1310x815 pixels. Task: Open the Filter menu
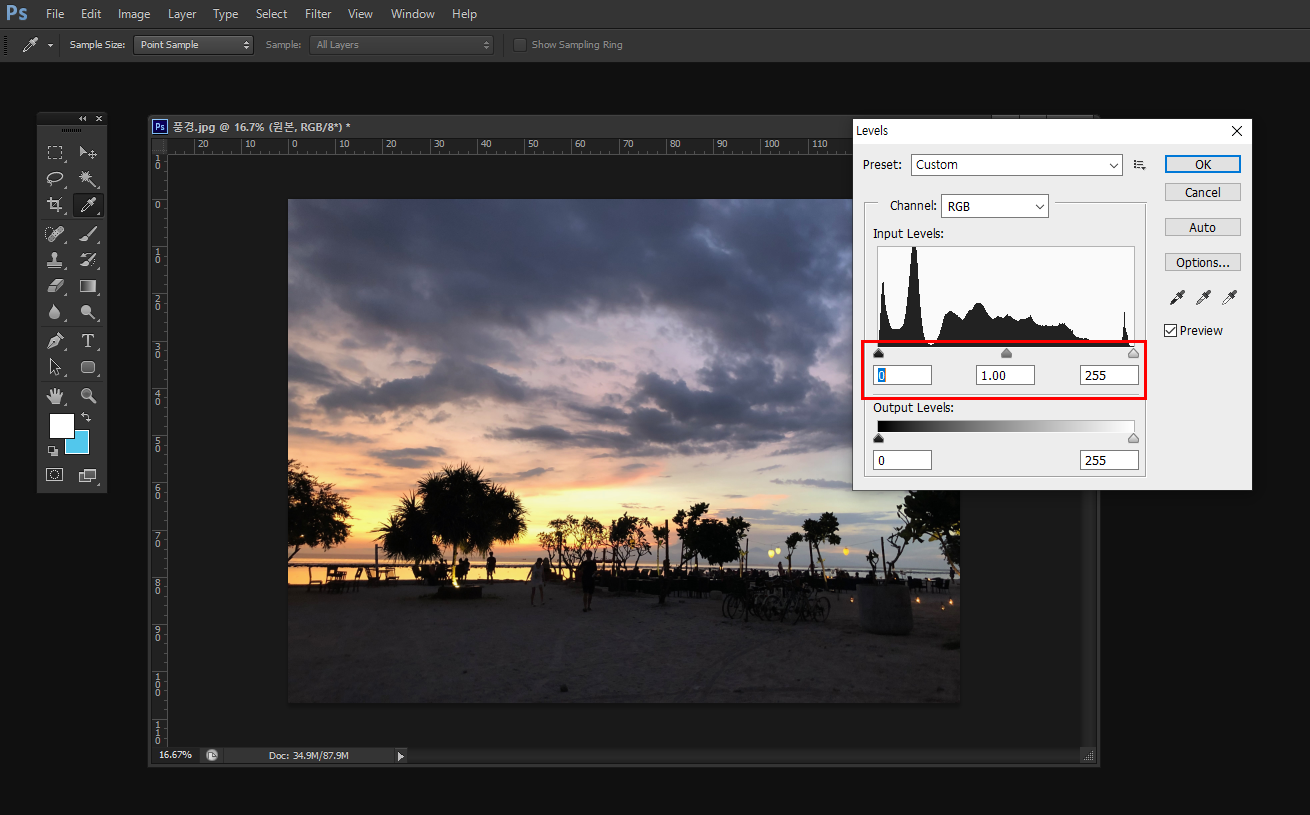[x=318, y=14]
